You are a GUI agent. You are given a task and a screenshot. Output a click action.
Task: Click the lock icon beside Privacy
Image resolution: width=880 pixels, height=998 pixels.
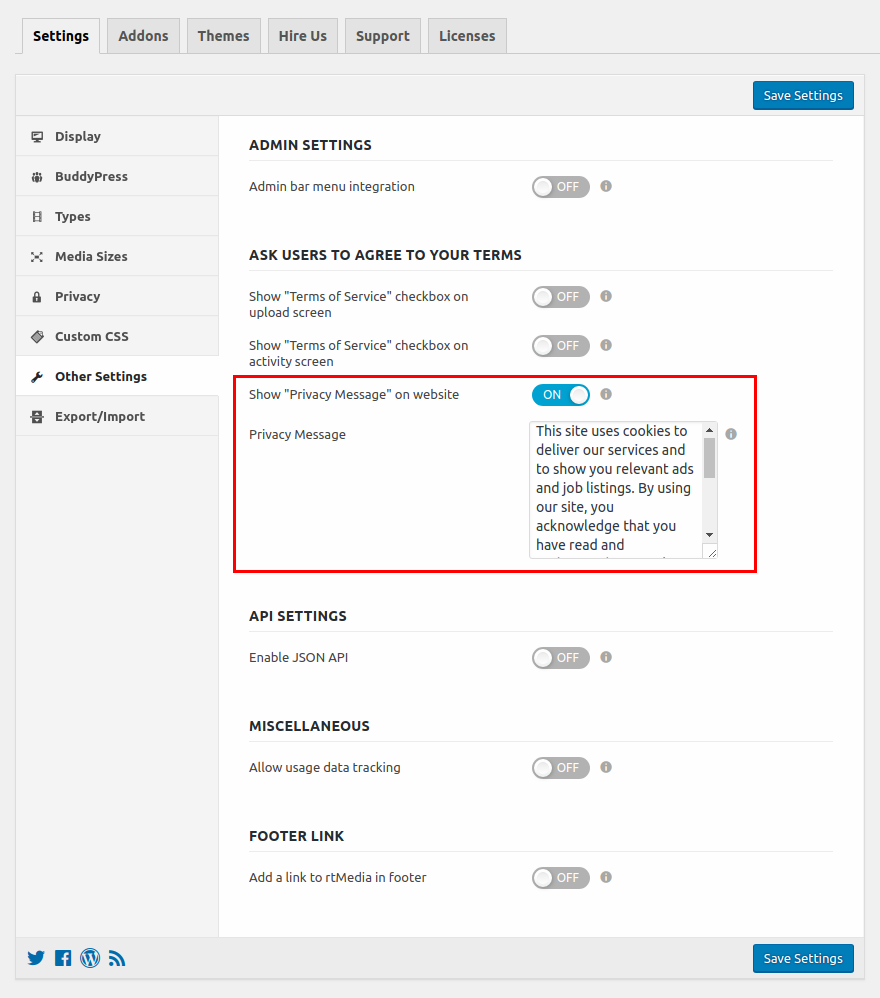pyautogui.click(x=38, y=296)
